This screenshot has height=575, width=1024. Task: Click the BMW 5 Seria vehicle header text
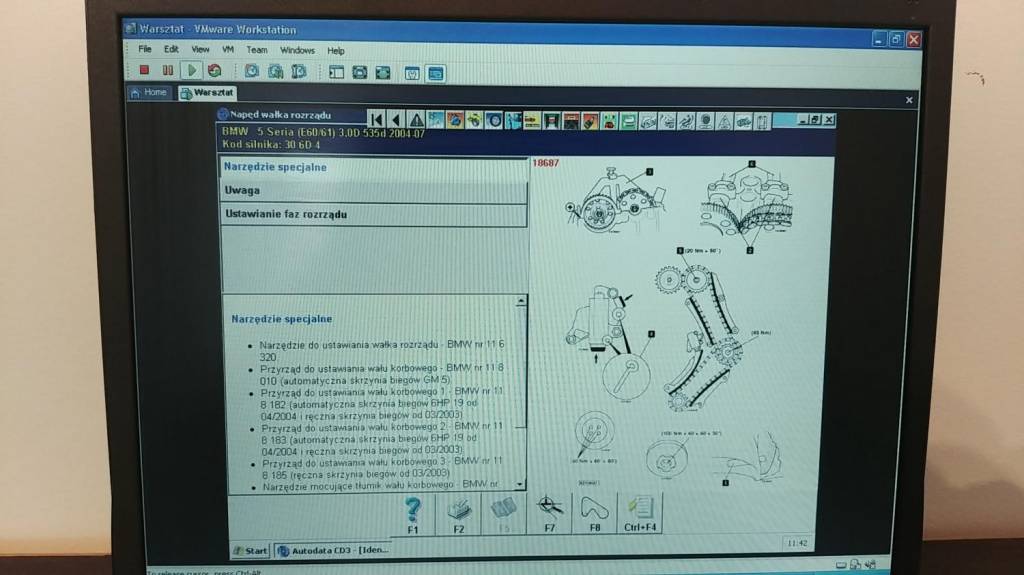(323, 133)
